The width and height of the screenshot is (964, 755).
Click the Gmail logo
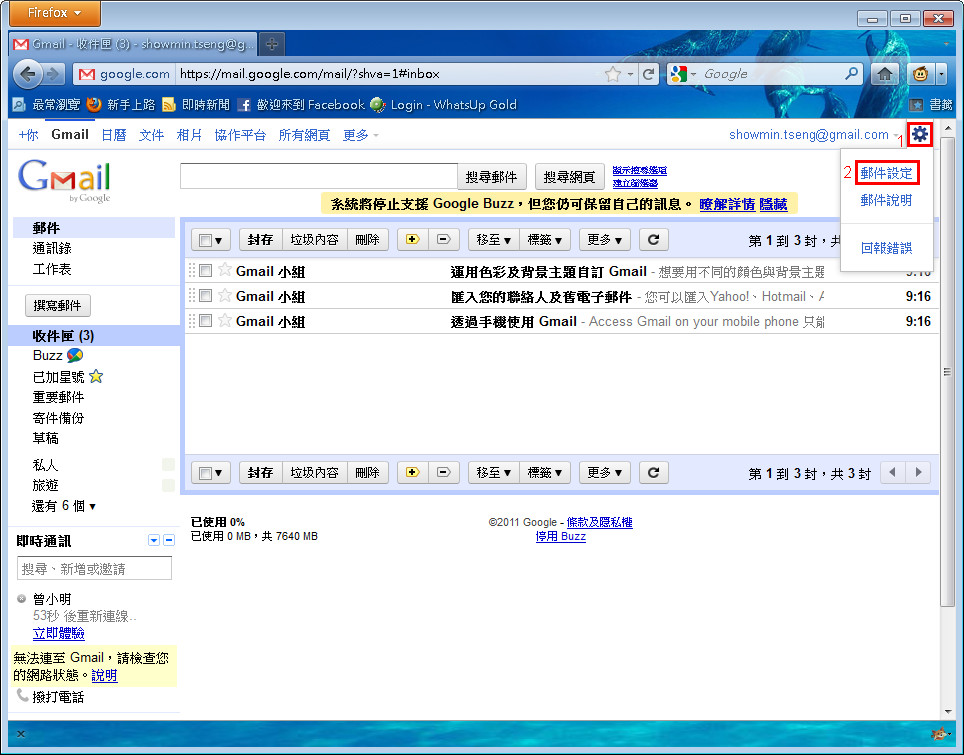click(x=65, y=180)
